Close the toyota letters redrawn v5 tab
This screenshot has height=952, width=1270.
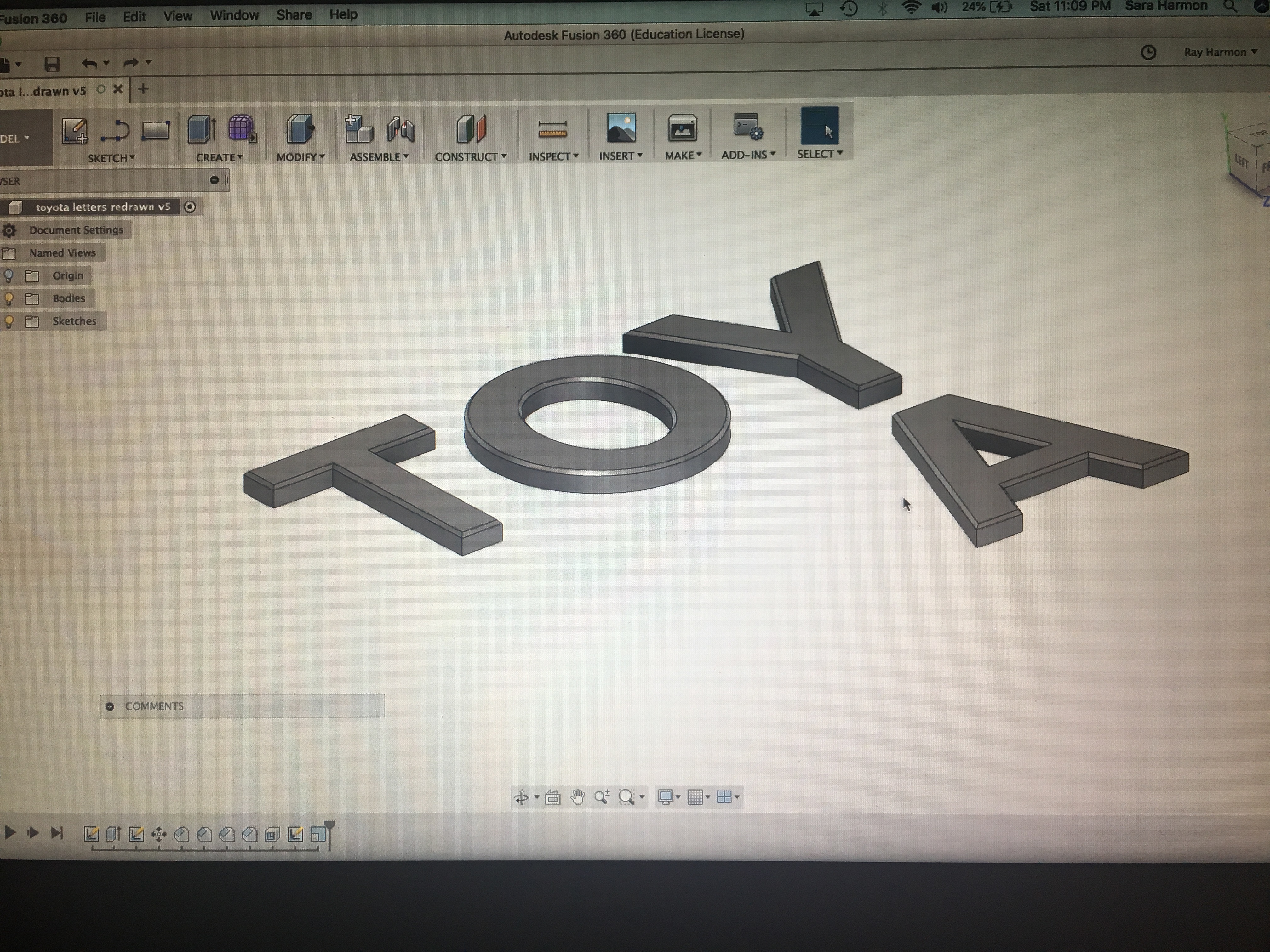(118, 89)
